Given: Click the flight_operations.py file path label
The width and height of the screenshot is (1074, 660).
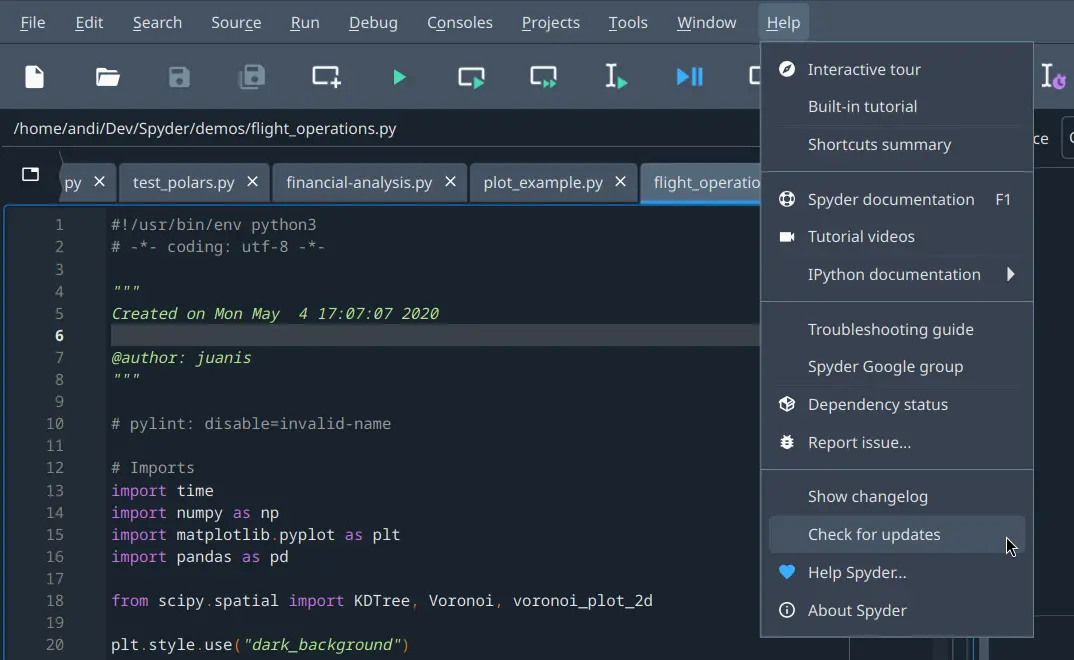Looking at the screenshot, I should (x=205, y=129).
